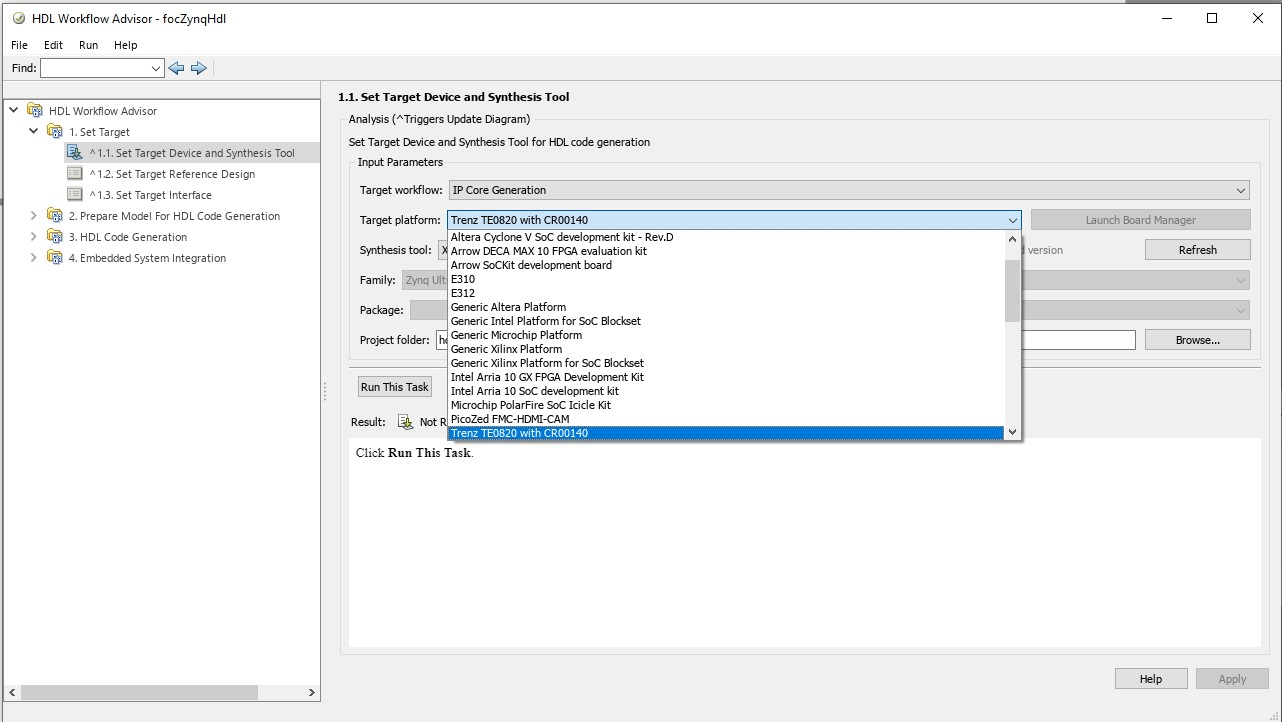Click the Refresh tool version button
This screenshot has height=722, width=1282.
(1197, 249)
